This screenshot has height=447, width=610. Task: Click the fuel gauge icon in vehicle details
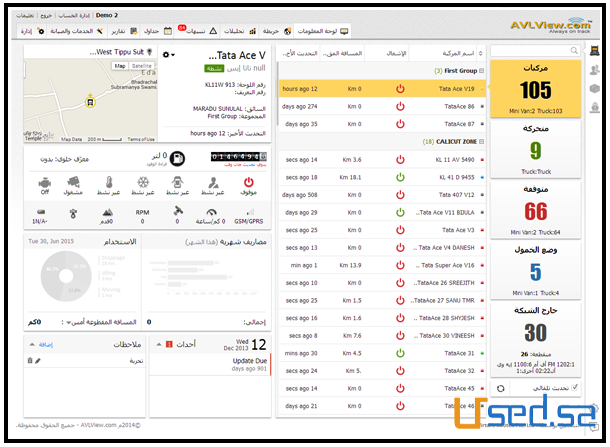coord(177,158)
